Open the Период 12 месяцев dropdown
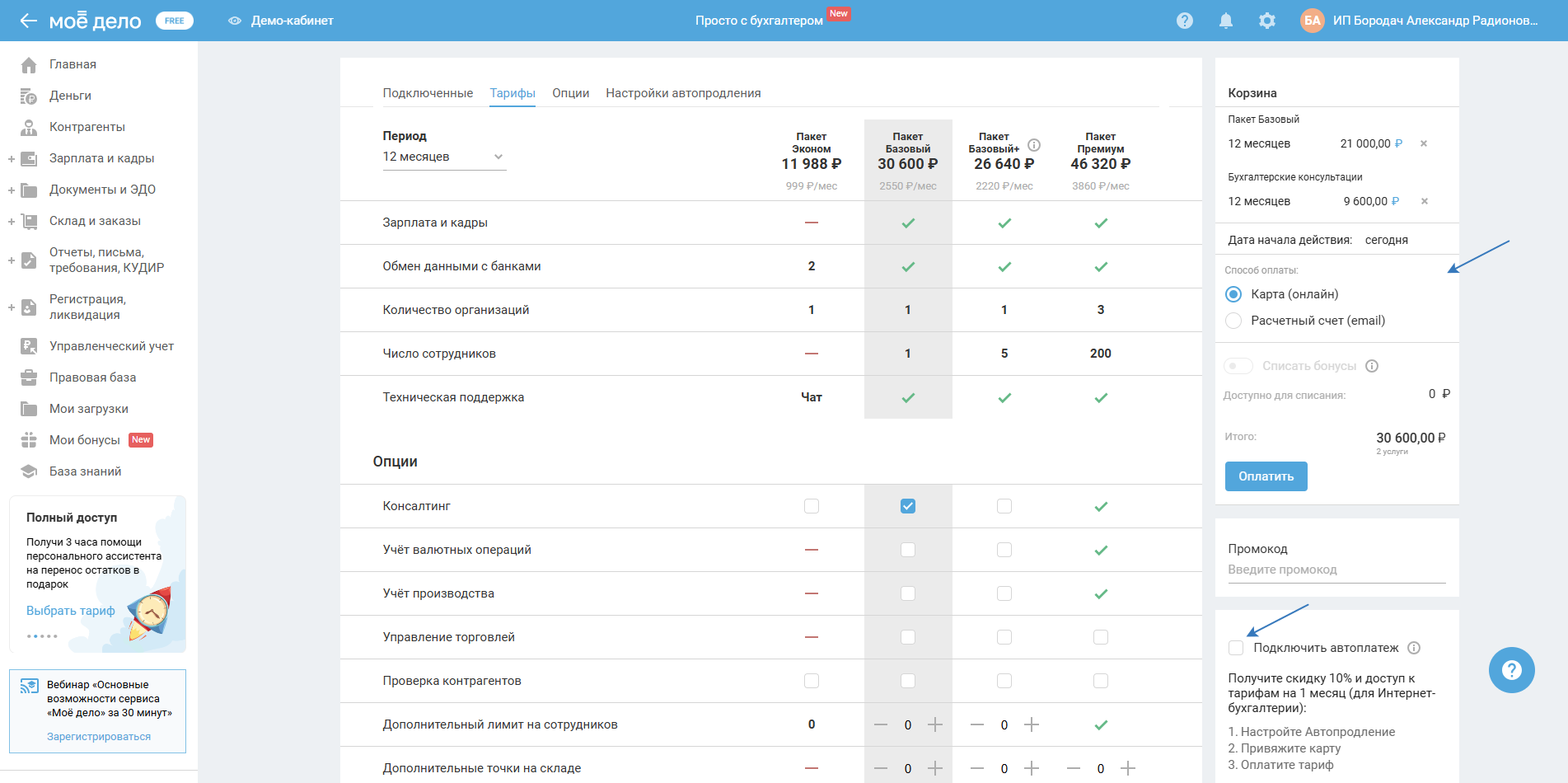This screenshot has width=1568, height=783. pos(443,157)
